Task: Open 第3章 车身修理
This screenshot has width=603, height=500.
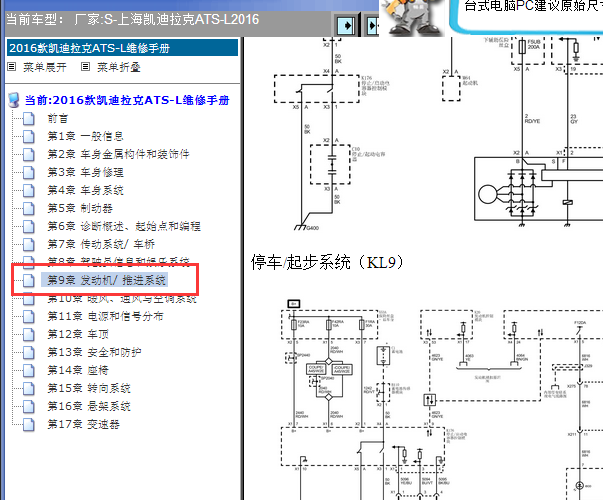Action: 85,172
